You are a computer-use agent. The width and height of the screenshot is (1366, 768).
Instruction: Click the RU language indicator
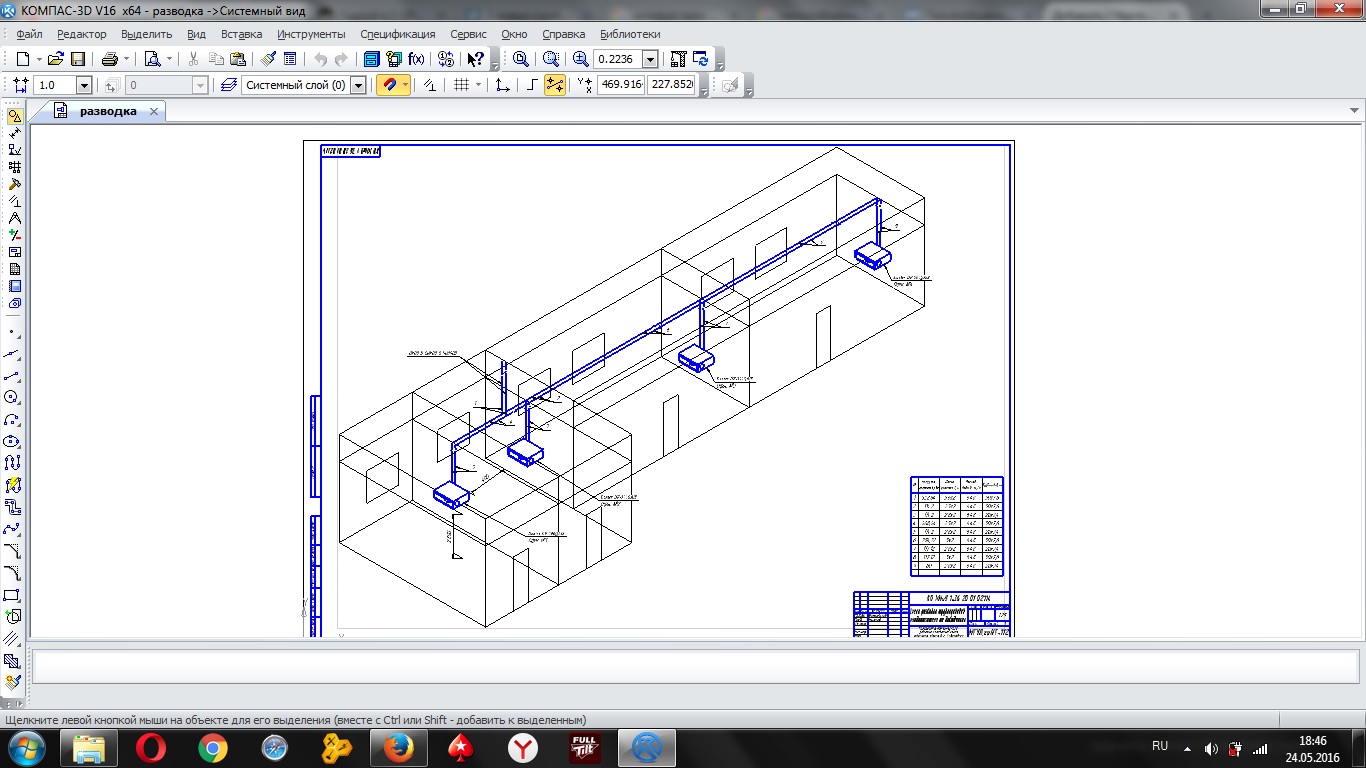pyautogui.click(x=1160, y=746)
